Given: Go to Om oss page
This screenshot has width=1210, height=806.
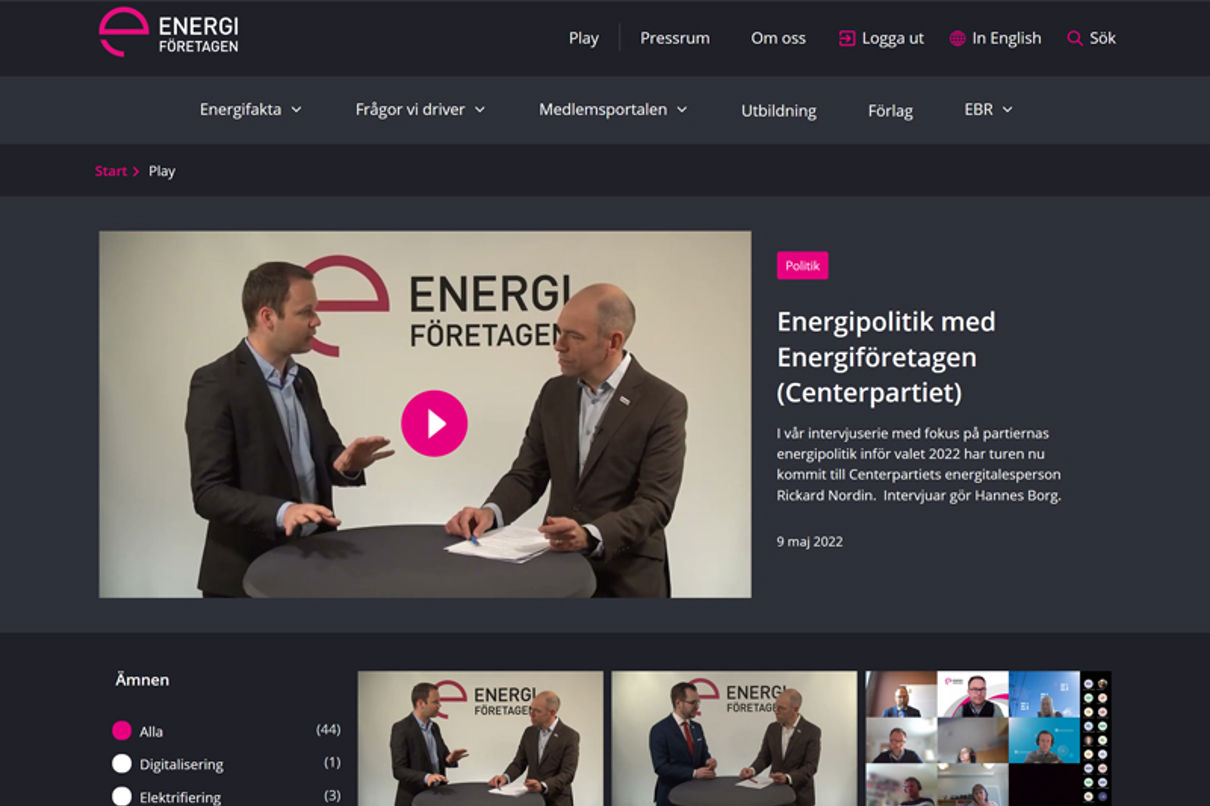Looking at the screenshot, I should 778,38.
